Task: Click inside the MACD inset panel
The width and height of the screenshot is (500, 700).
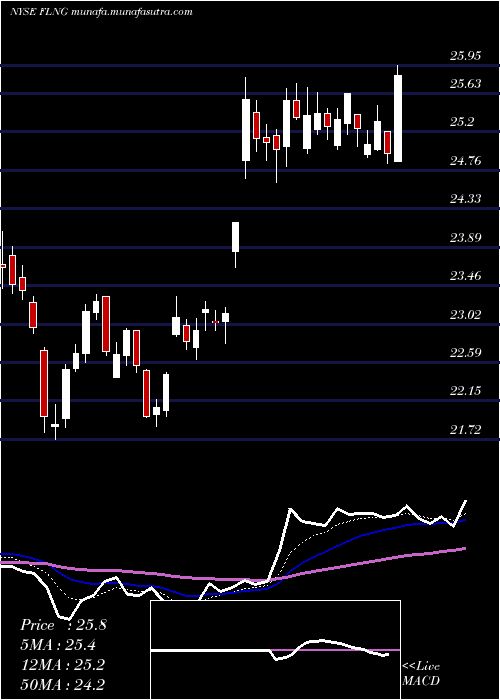Action: (x=275, y=650)
